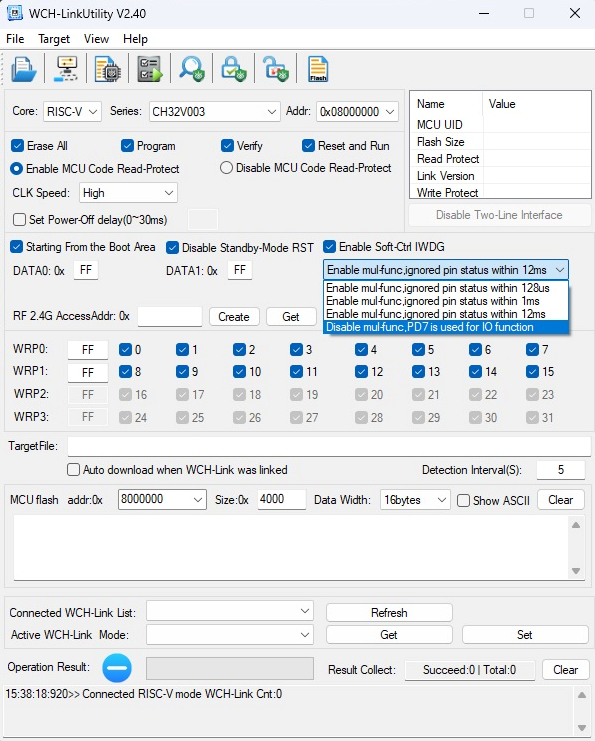
Task: Toggle the Erase All checkbox
Action: click(17, 146)
